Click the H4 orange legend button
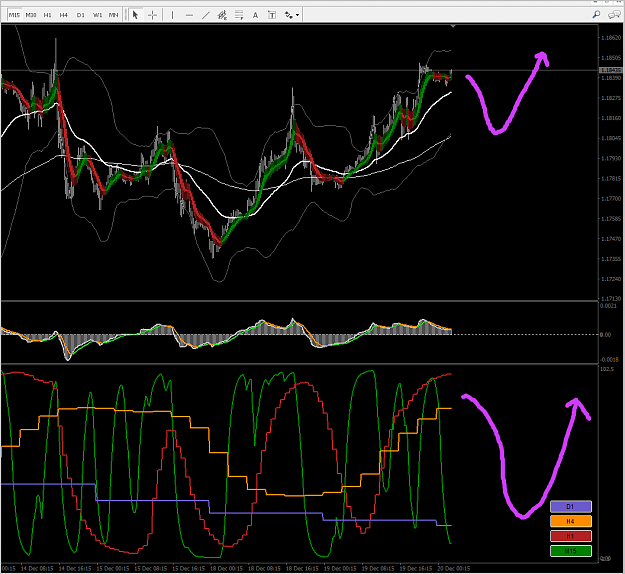The image size is (625, 574). (571, 521)
